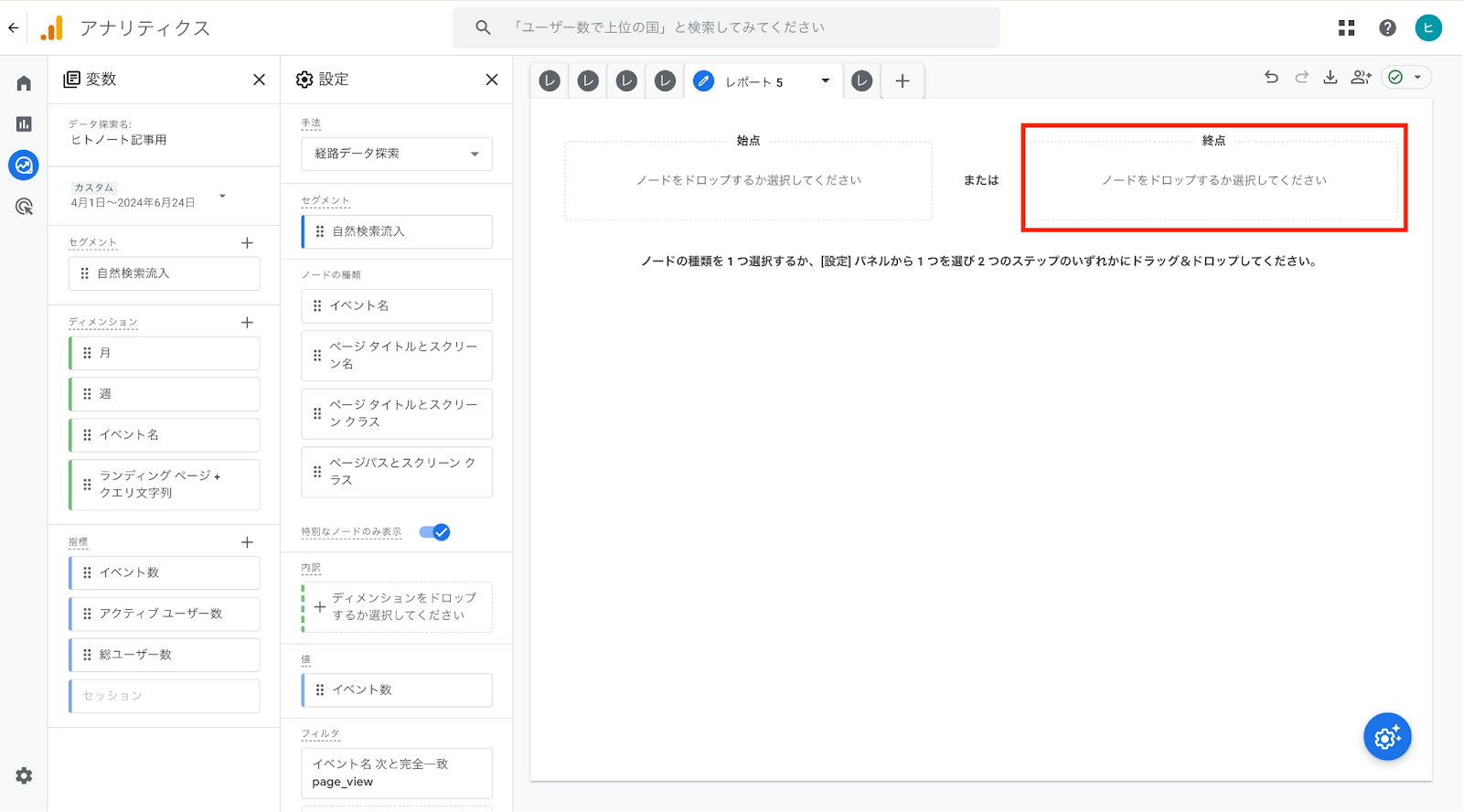Select イベント数 metric in variables panel
Image resolution: width=1463 pixels, height=812 pixels.
pos(165,572)
